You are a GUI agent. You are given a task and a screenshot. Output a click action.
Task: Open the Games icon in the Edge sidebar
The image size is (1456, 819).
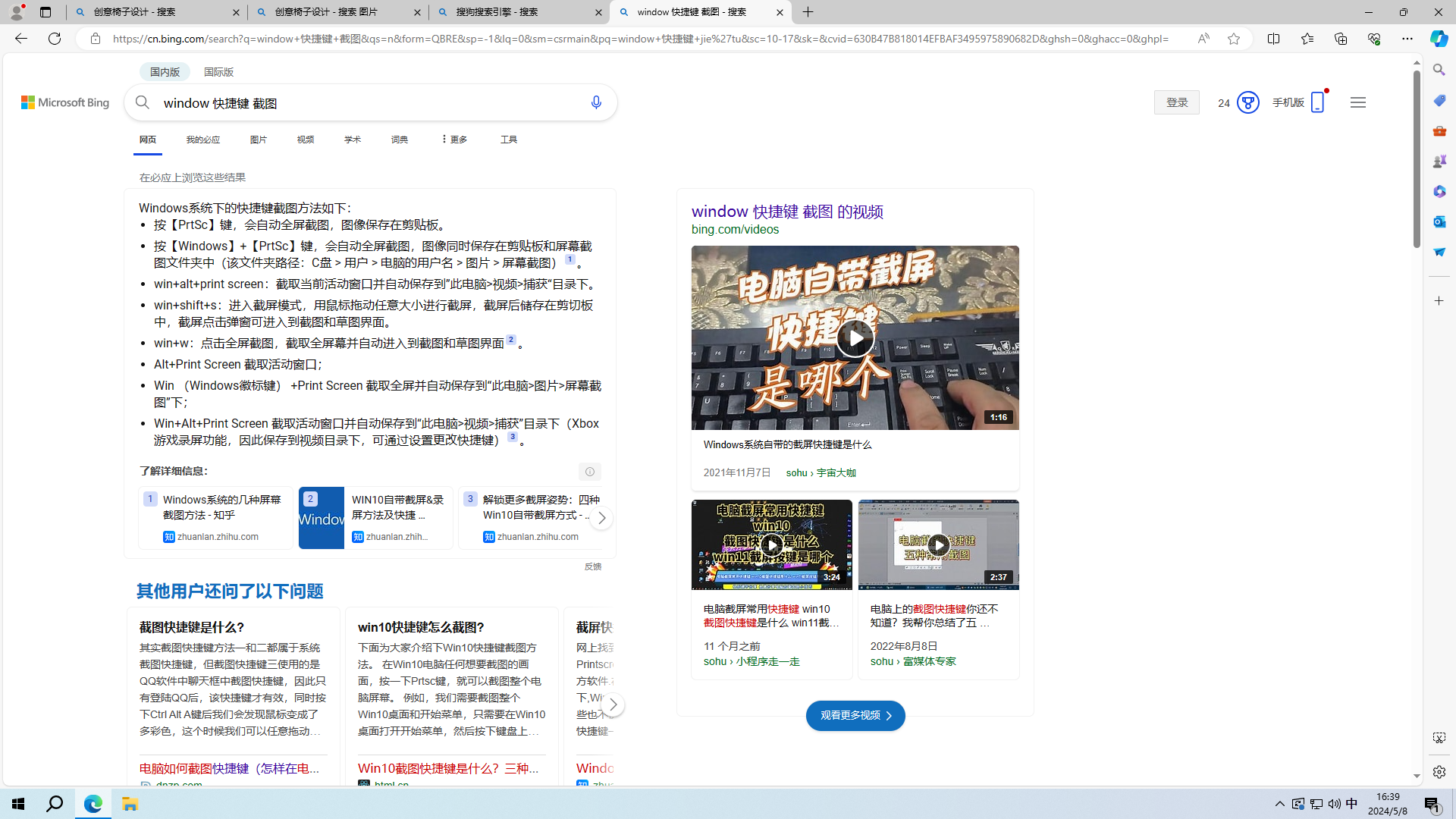tap(1439, 161)
